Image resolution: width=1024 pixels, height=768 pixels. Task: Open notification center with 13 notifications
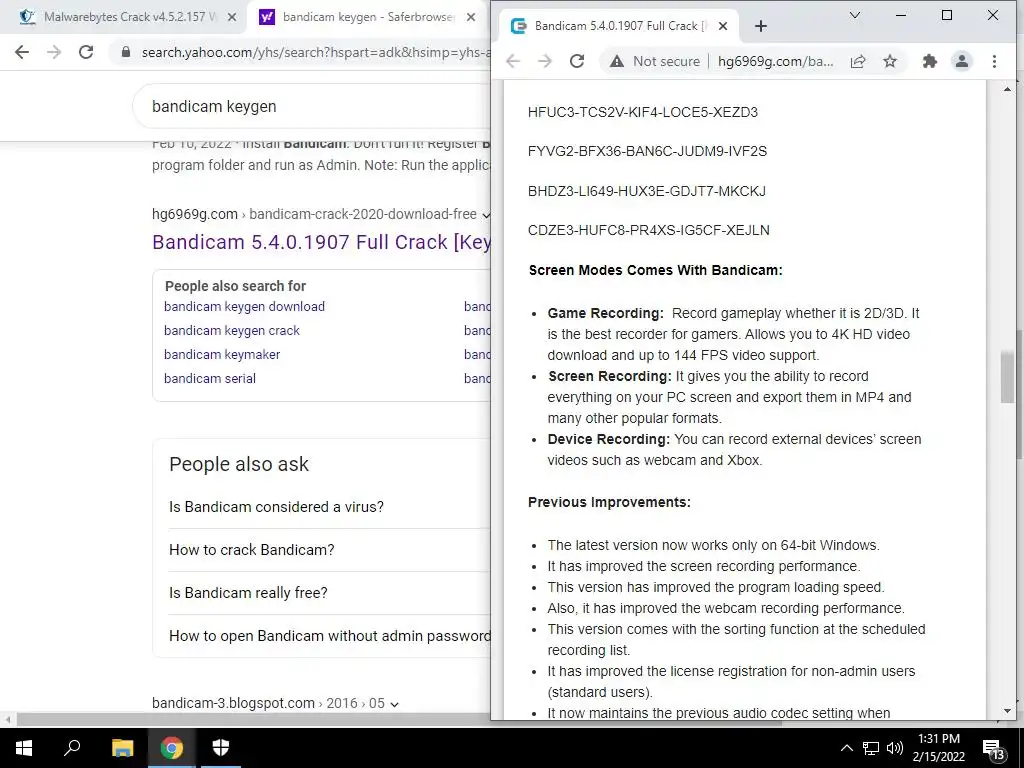(994, 748)
